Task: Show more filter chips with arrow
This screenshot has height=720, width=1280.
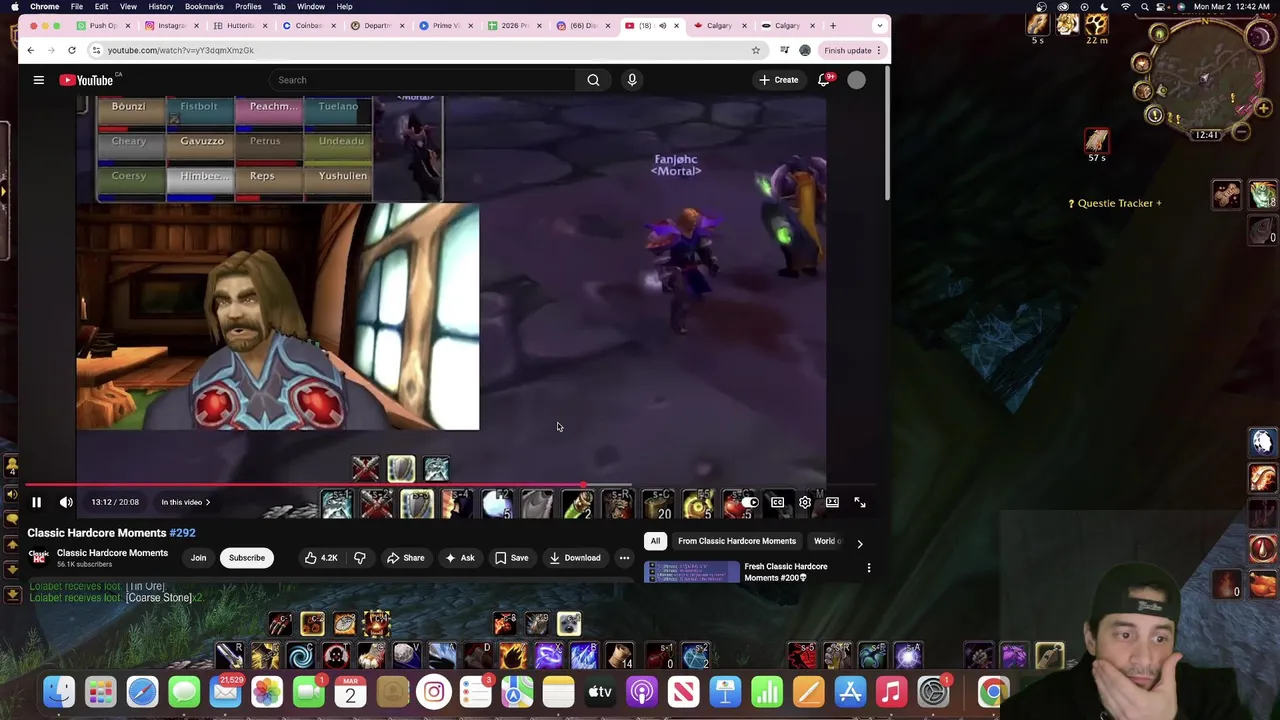Action: [860, 543]
